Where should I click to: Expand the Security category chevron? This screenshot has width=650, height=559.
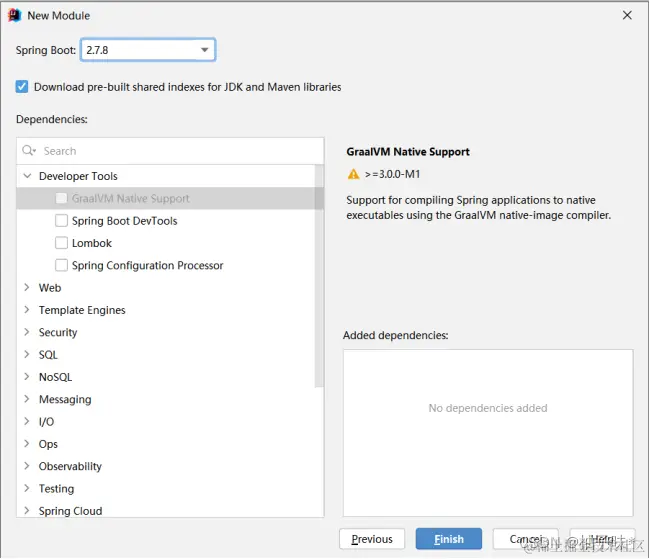[28, 333]
